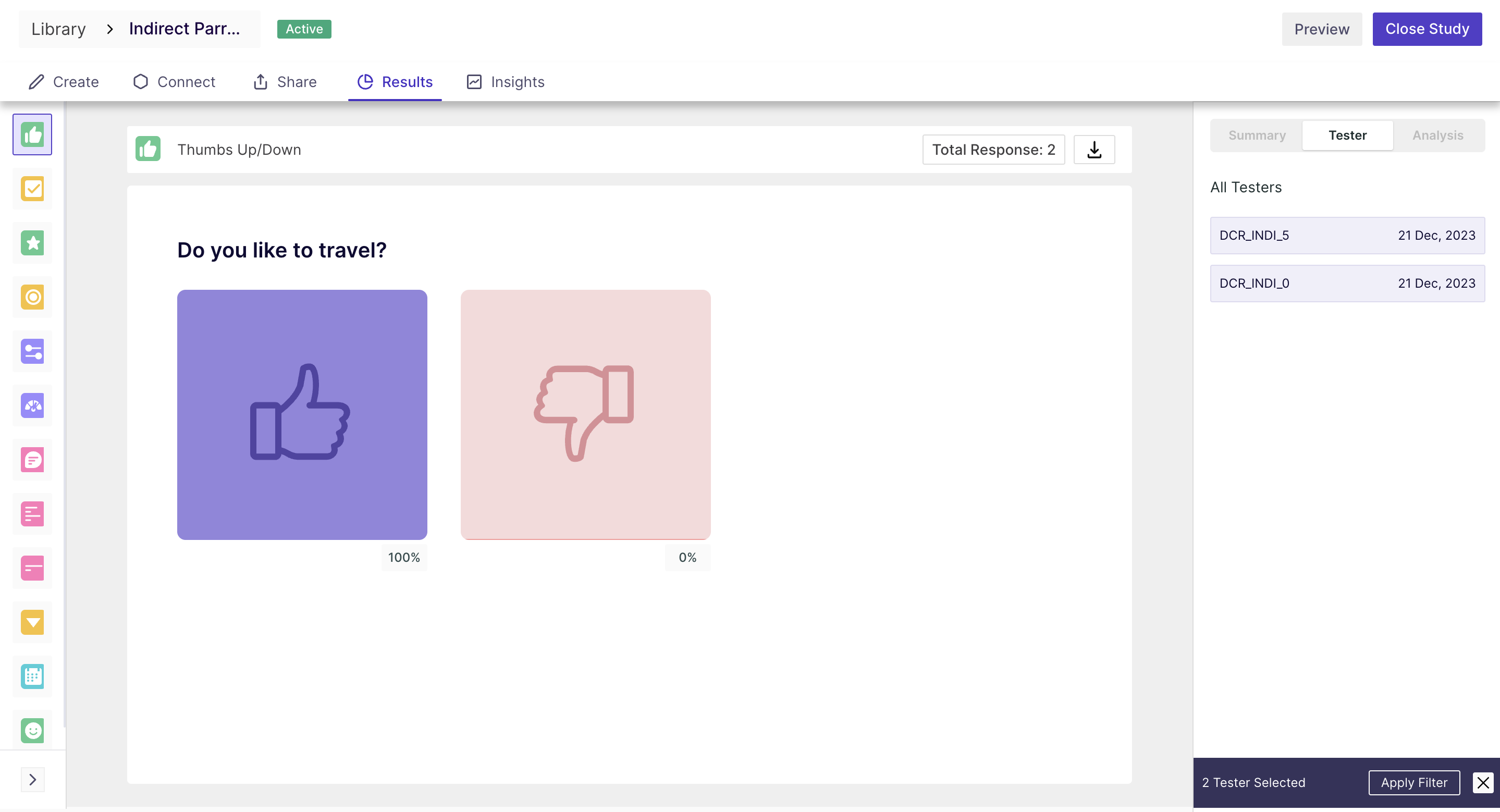Click the 100% result label

pyautogui.click(x=404, y=557)
